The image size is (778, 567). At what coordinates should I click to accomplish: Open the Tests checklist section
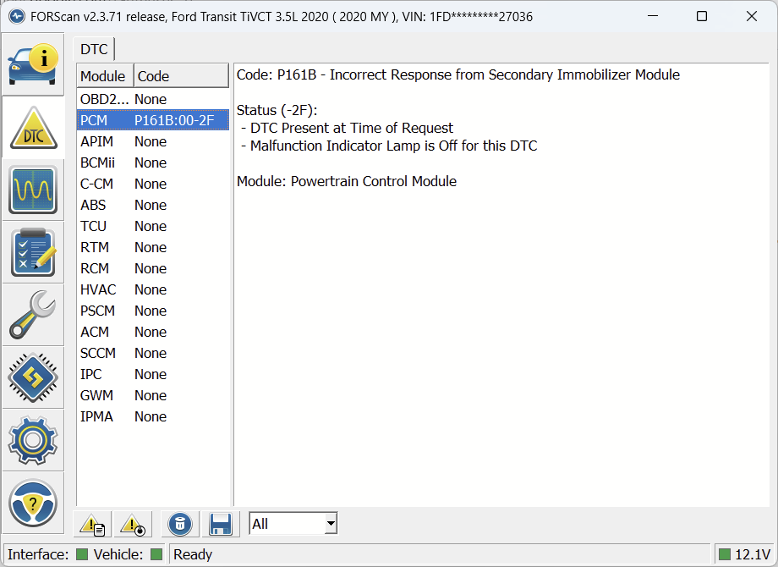click(33, 252)
